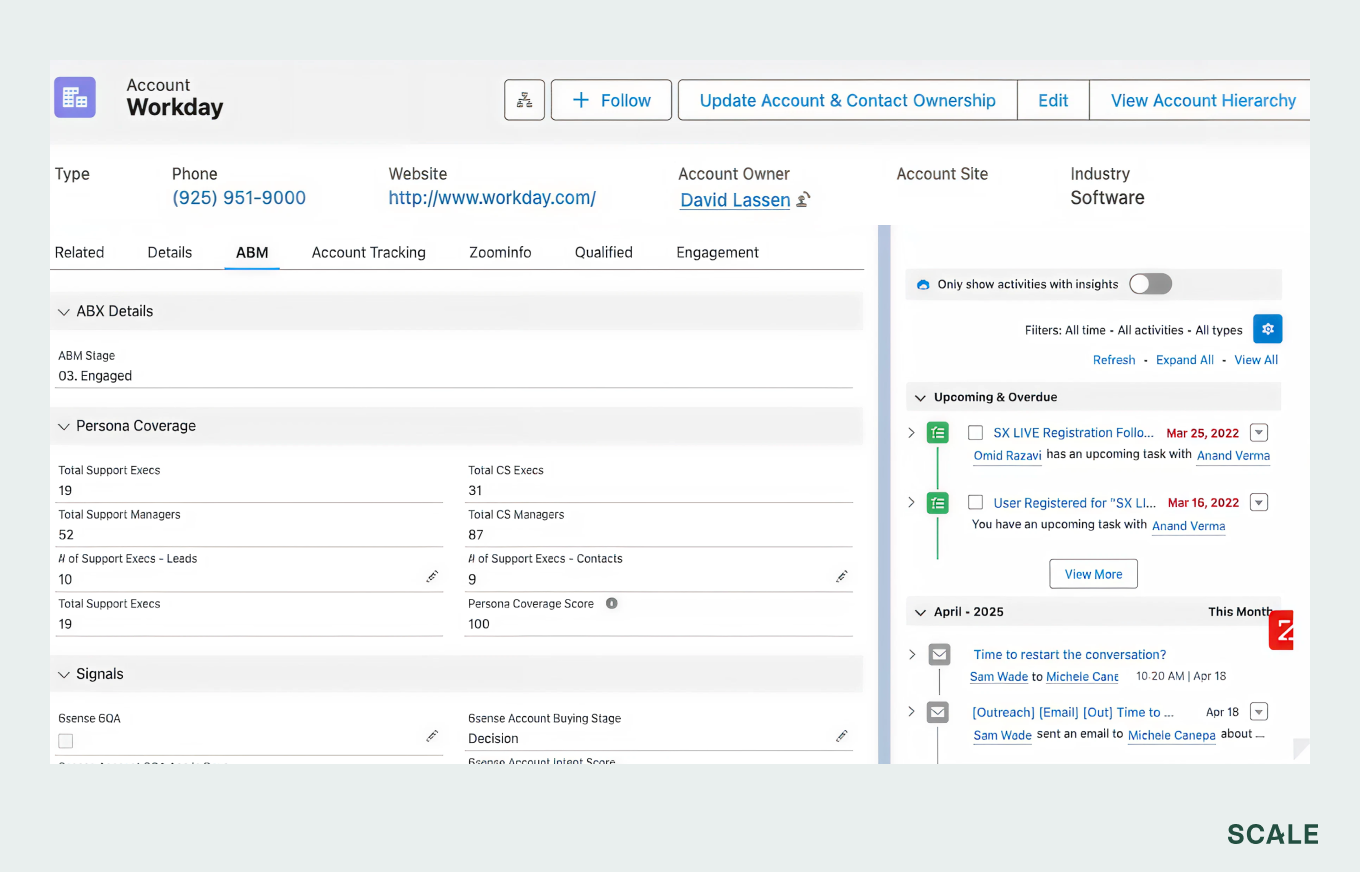The height and width of the screenshot is (872, 1360).
Task: Edit 6sense Account Buying Stage pencil icon
Action: point(842,736)
